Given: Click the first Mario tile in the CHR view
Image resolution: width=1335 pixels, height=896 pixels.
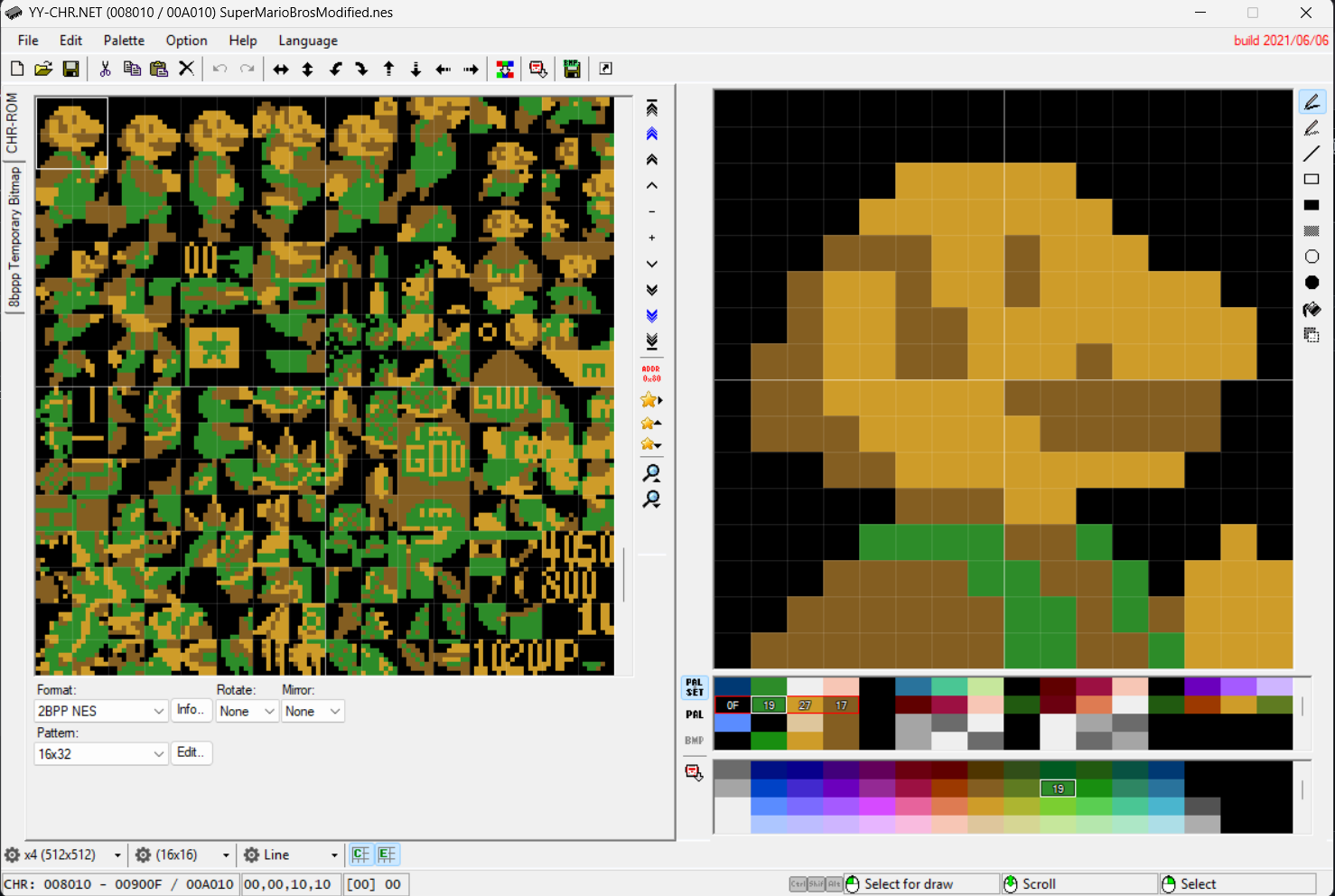Looking at the screenshot, I should pyautogui.click(x=71, y=133).
